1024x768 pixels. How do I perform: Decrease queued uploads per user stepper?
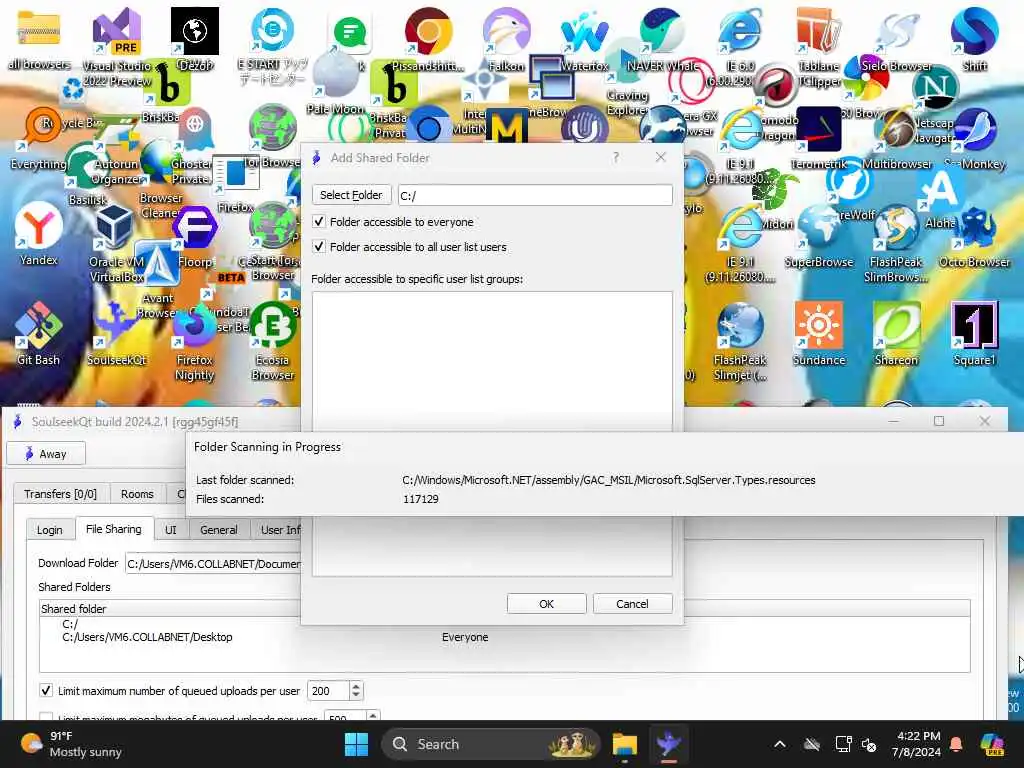pos(356,696)
